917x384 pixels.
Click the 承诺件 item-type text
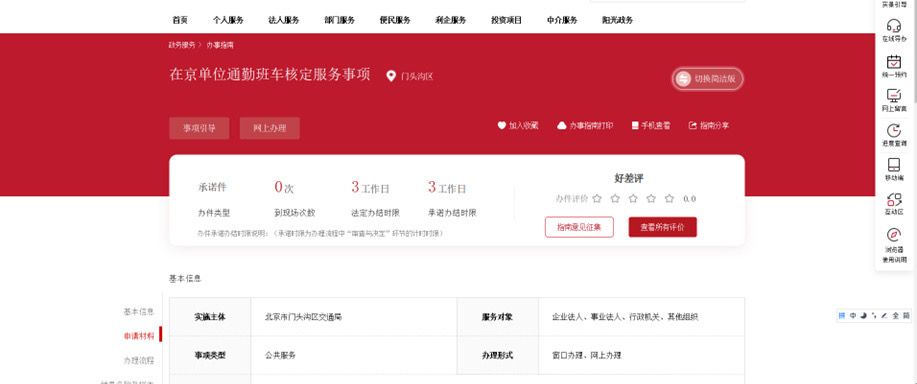click(x=212, y=188)
